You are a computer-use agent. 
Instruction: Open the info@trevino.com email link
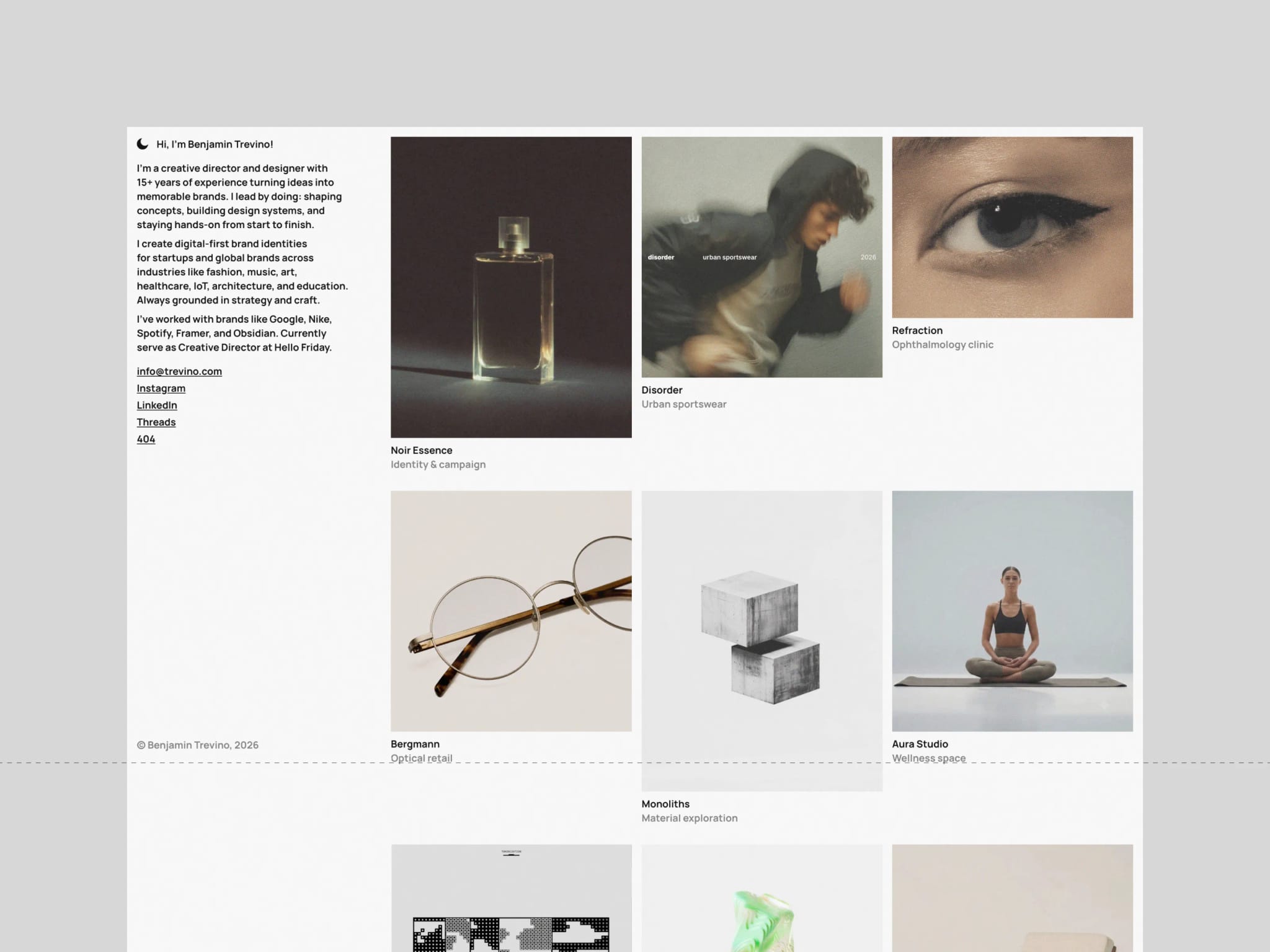(179, 371)
